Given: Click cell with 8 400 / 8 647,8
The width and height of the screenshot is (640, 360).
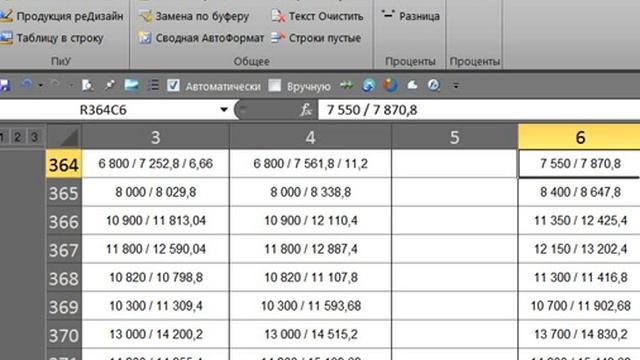Looking at the screenshot, I should [580, 192].
